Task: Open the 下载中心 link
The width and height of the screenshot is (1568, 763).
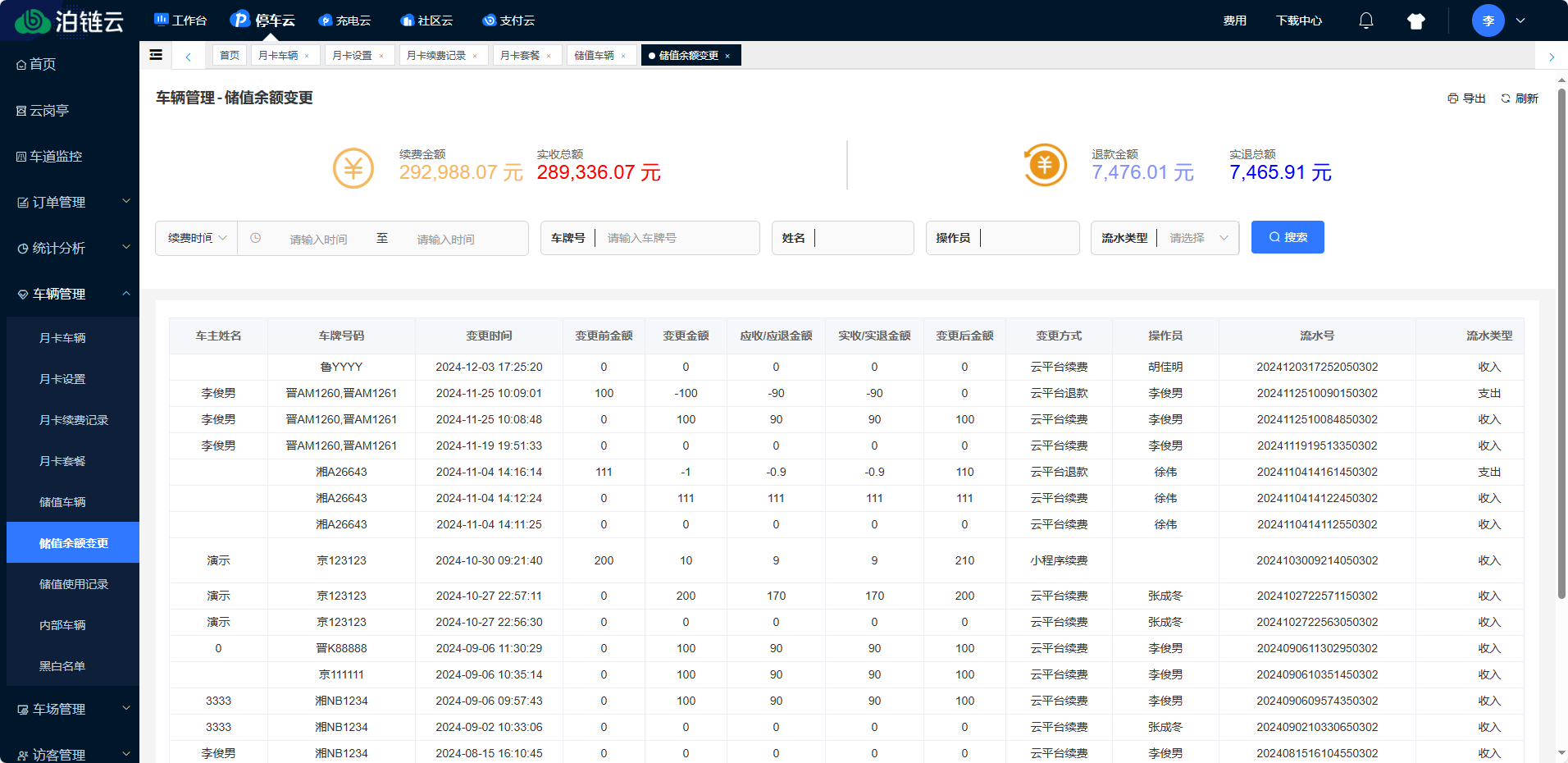Action: click(x=1299, y=21)
